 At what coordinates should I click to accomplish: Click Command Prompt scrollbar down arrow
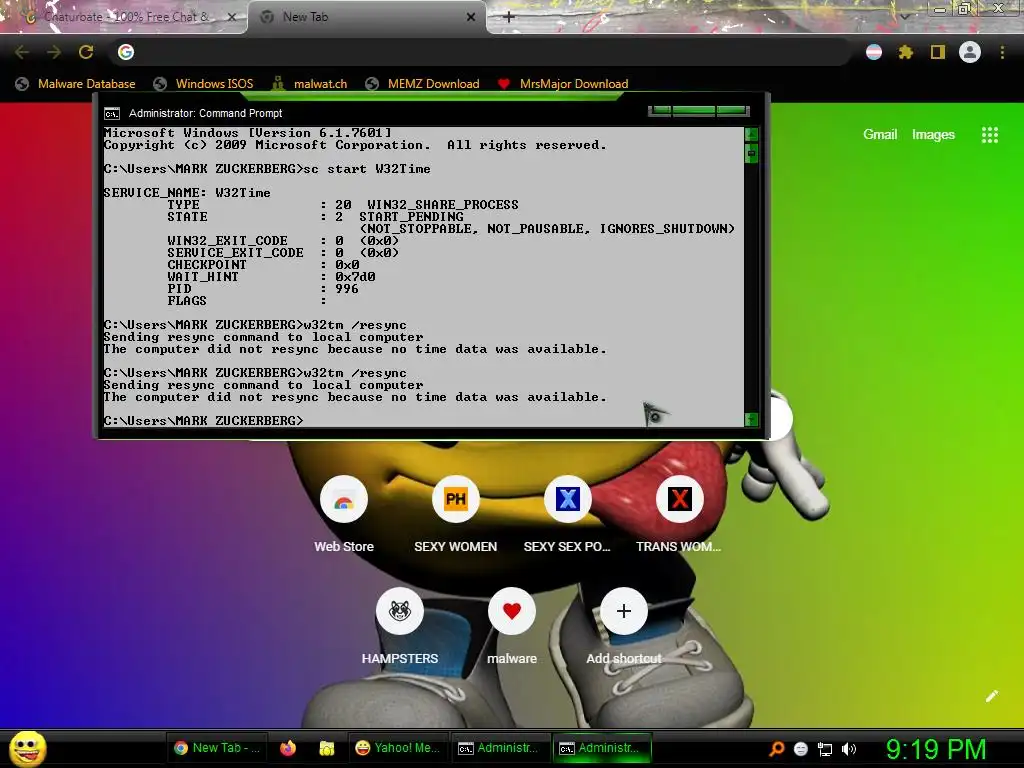[752, 419]
